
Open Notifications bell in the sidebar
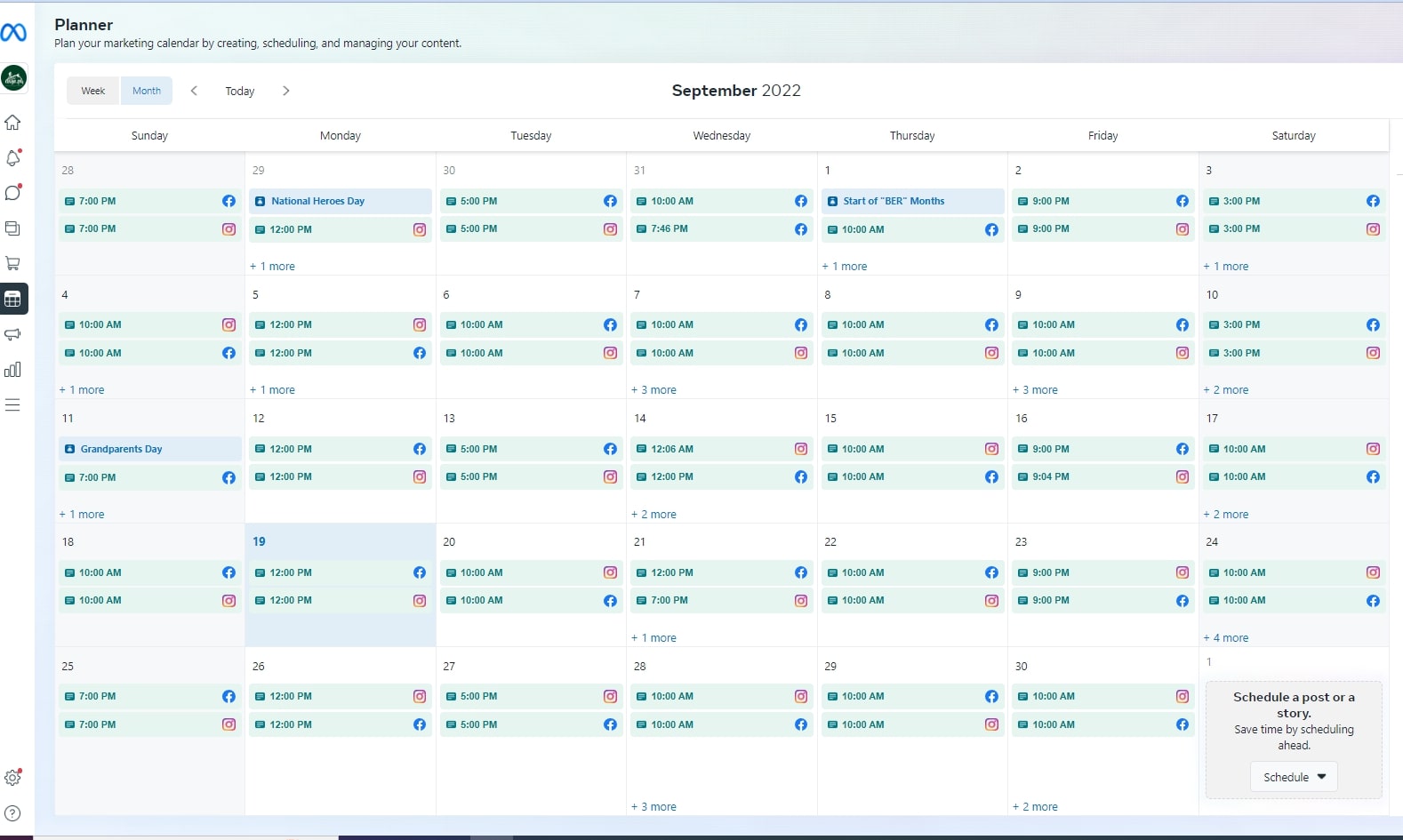click(12, 158)
